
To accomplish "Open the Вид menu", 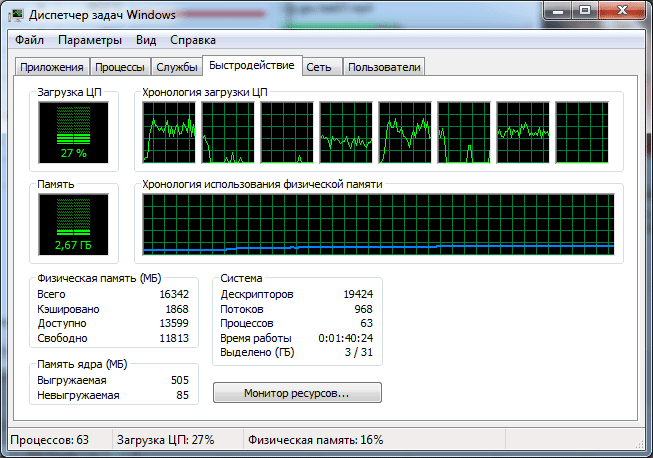I will tap(146, 40).
